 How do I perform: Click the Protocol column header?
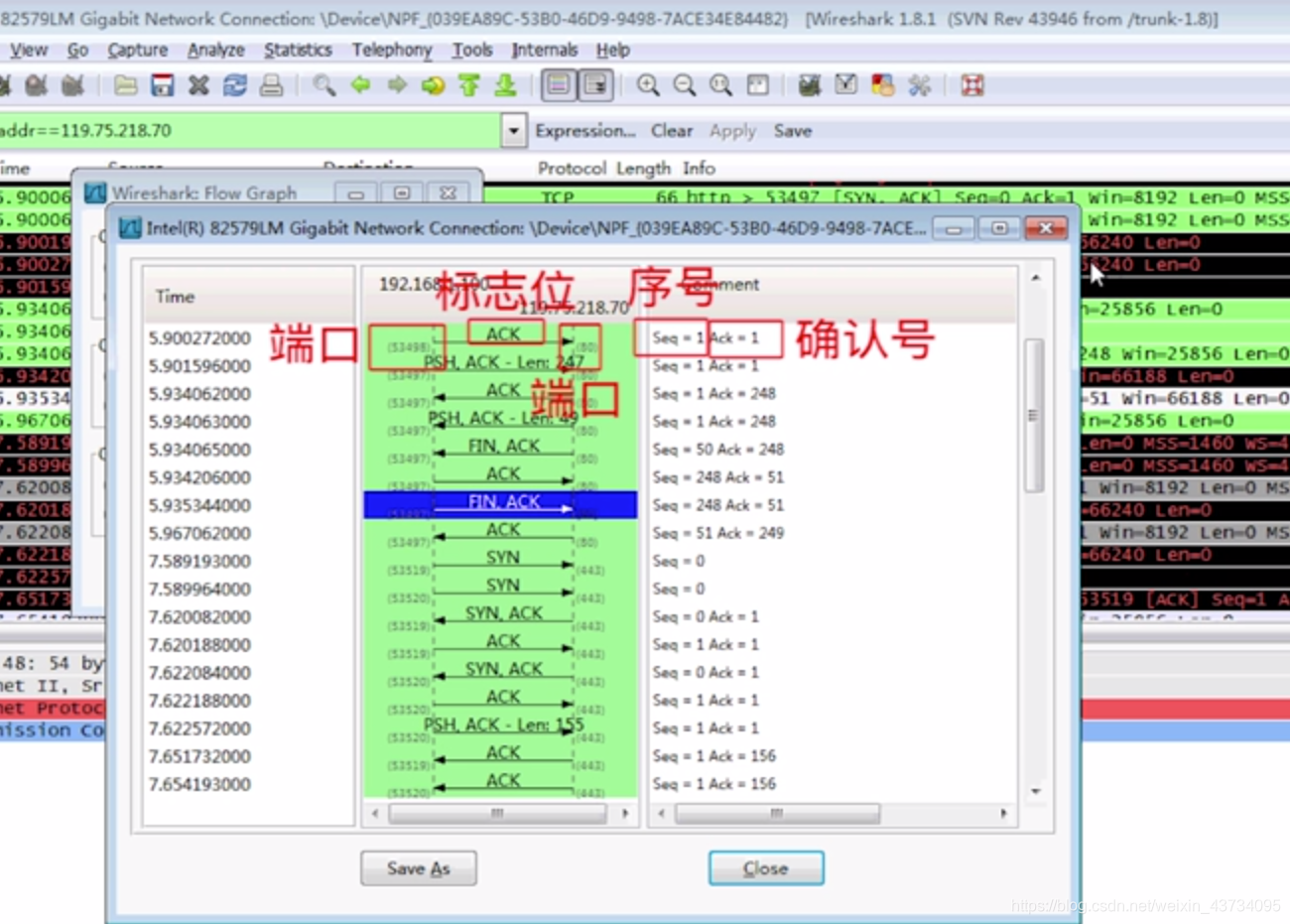pos(572,169)
